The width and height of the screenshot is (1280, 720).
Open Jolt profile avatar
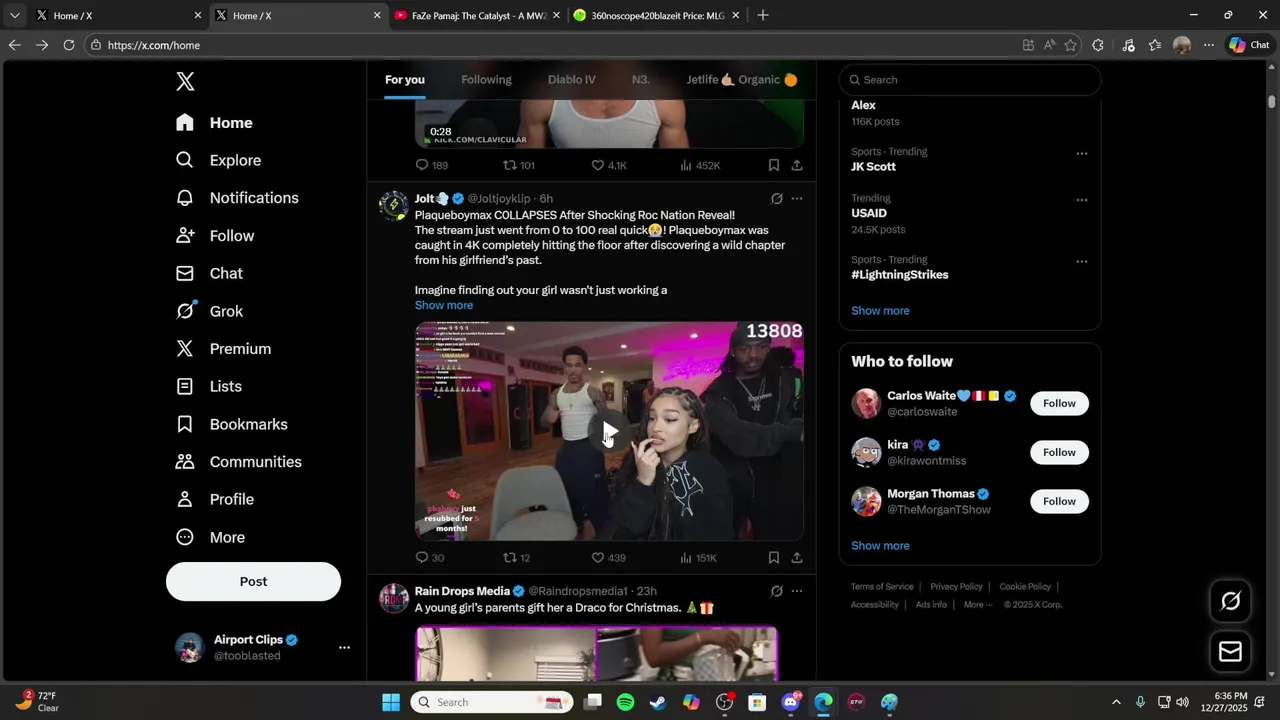(393, 206)
